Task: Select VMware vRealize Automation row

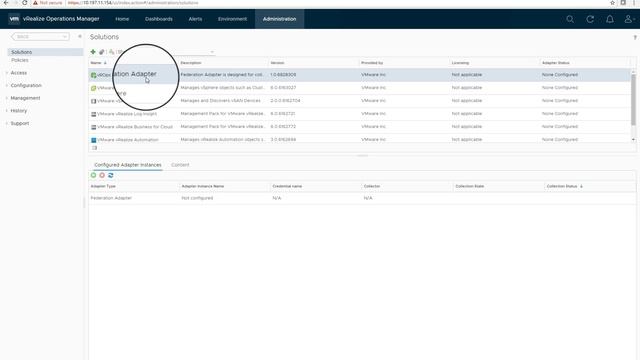Action: pos(360,140)
